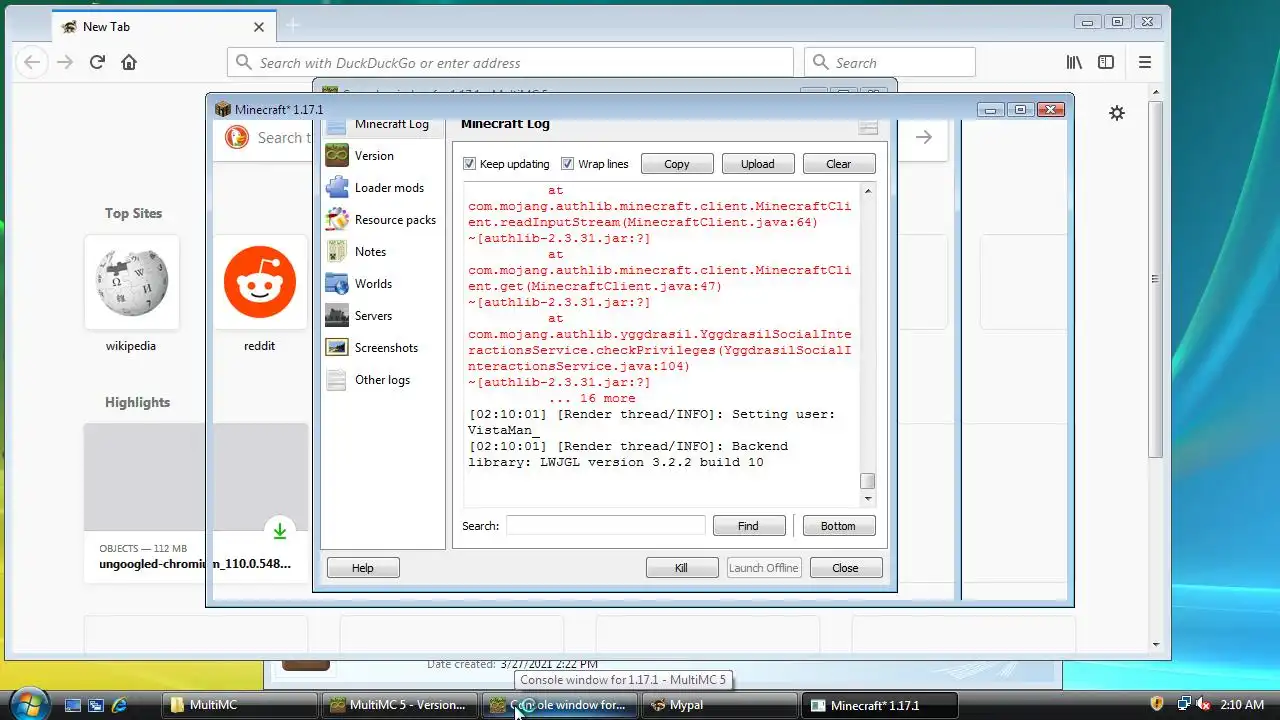This screenshot has height=720, width=1280.
Task: Open the browser library icon
Action: [1074, 62]
